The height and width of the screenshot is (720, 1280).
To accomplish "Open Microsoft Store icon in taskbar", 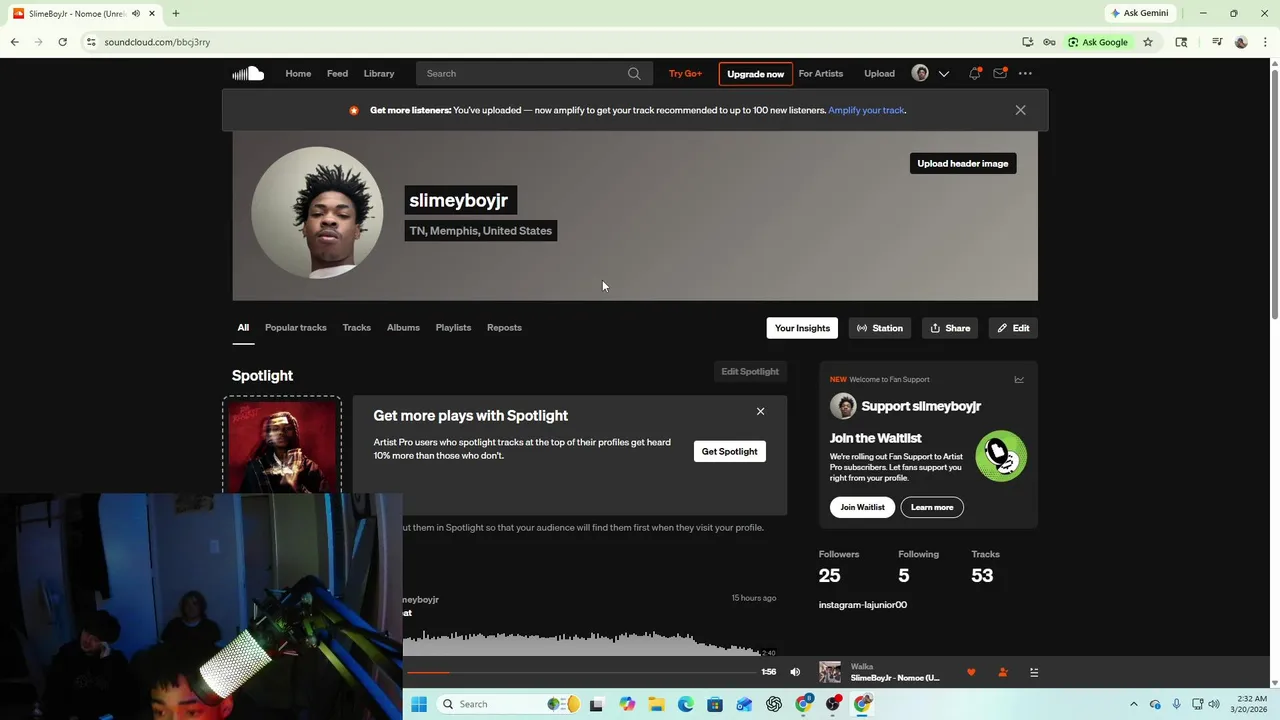I will (x=715, y=704).
